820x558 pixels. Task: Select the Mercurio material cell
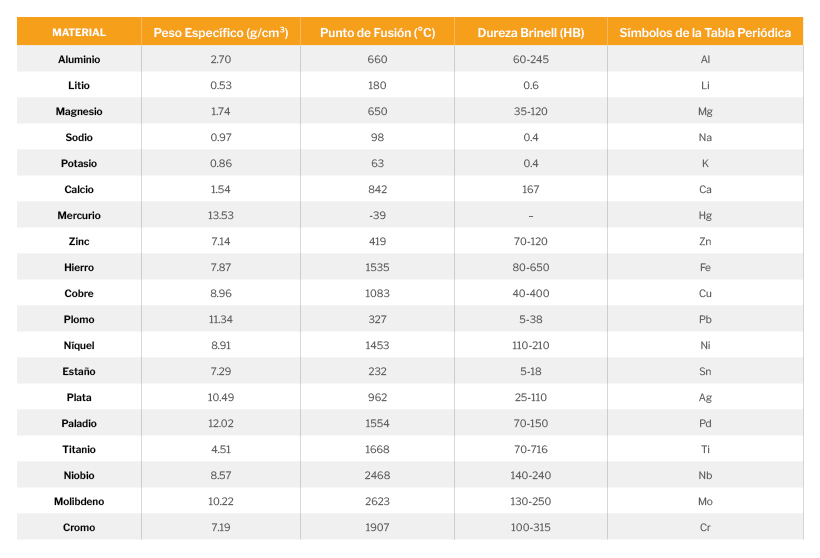(x=79, y=216)
